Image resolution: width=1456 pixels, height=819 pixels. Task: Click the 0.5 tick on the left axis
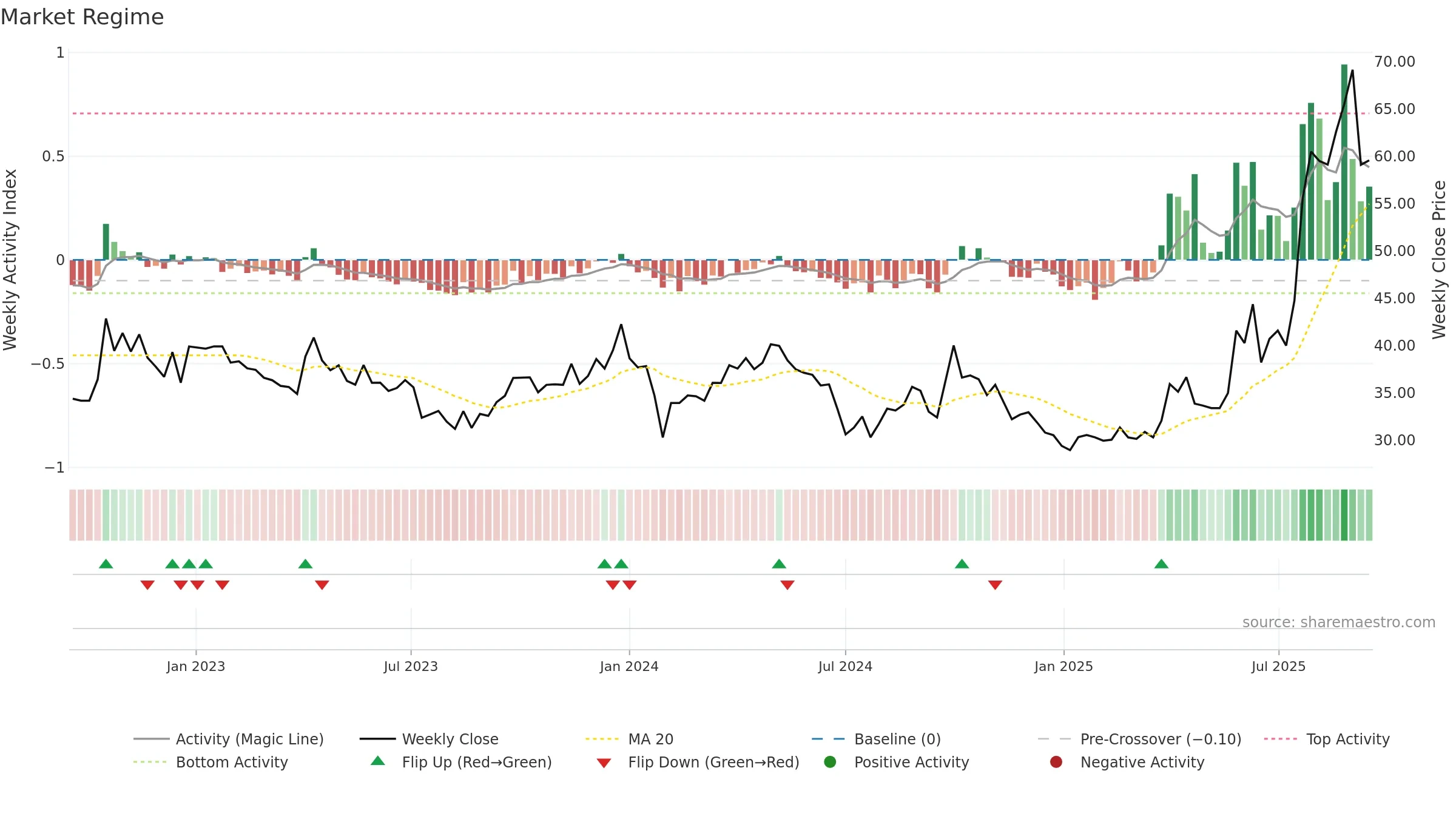pos(53,157)
